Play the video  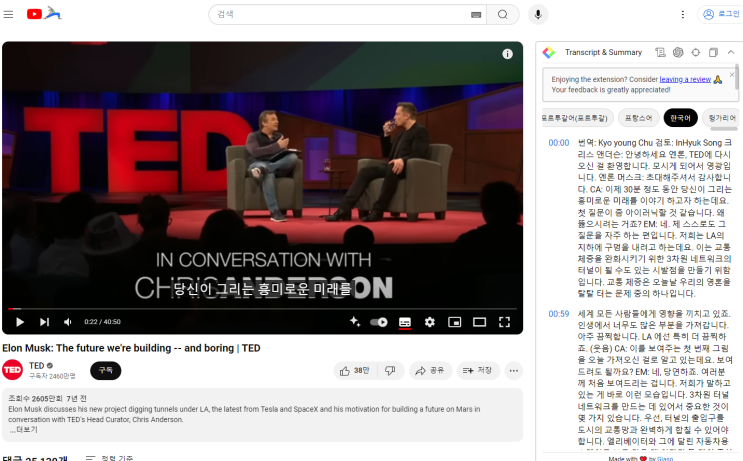[19, 322]
